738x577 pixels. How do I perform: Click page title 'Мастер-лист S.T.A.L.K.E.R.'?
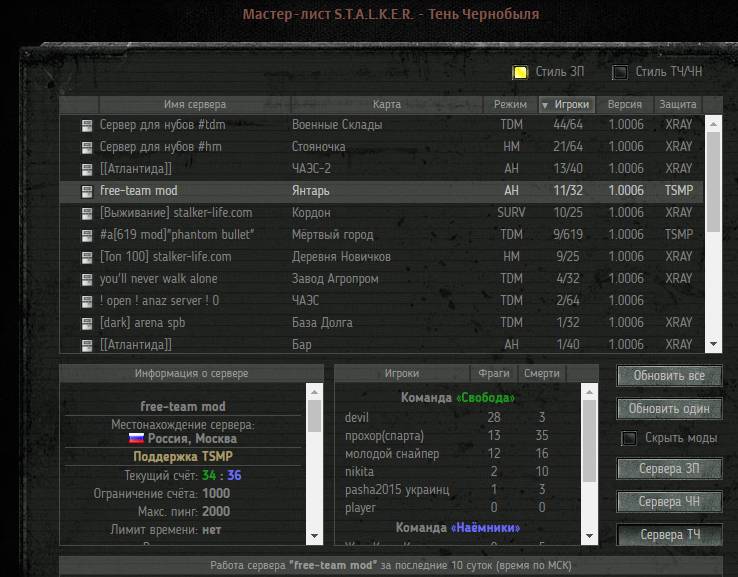coord(328,14)
